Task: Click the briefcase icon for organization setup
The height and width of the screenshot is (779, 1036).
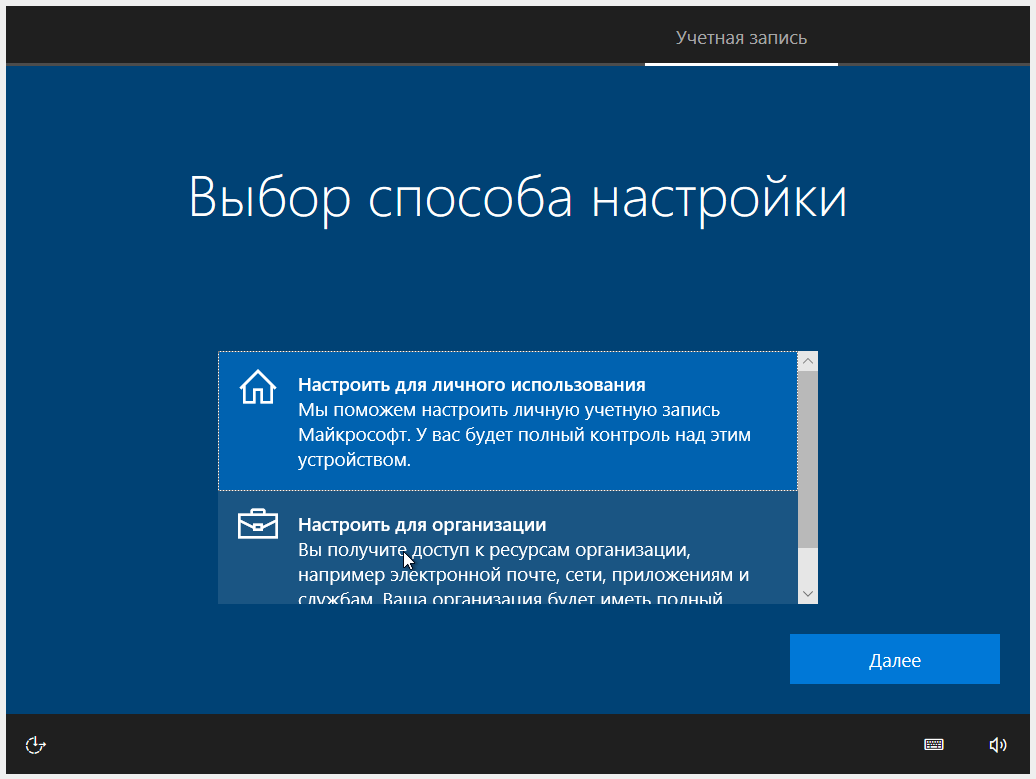Action: (257, 524)
